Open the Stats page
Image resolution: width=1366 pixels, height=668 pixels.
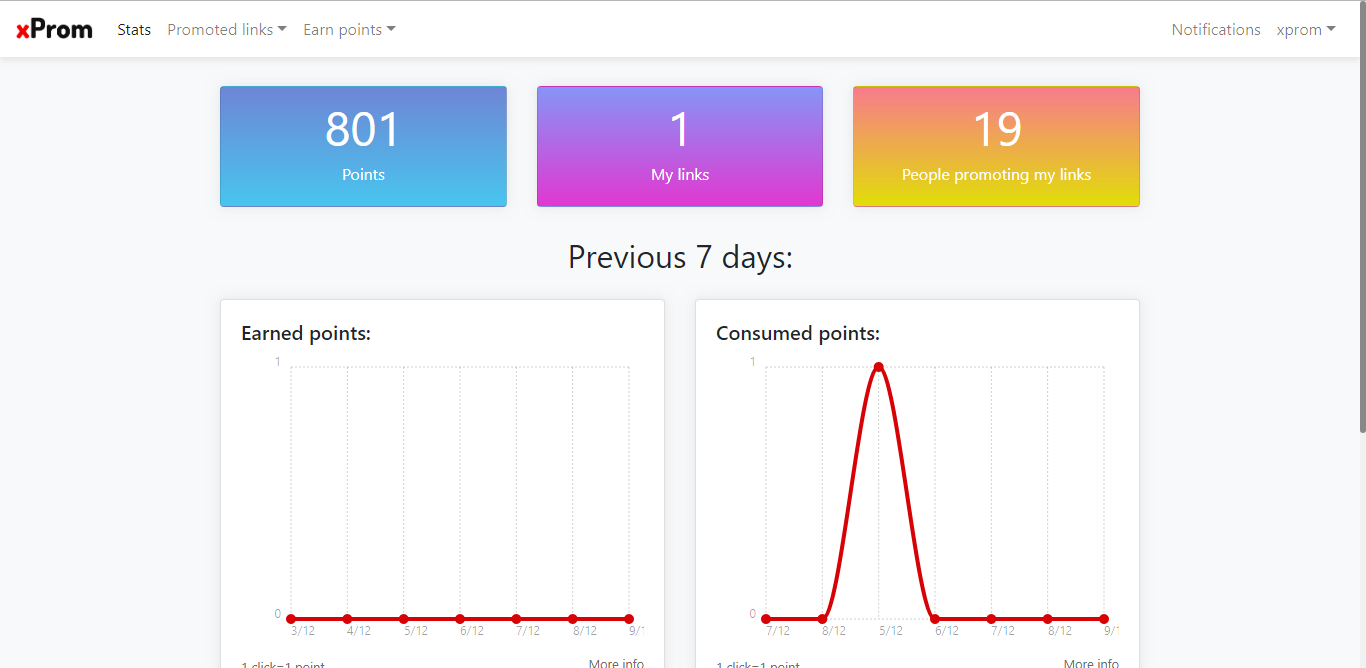pos(134,30)
